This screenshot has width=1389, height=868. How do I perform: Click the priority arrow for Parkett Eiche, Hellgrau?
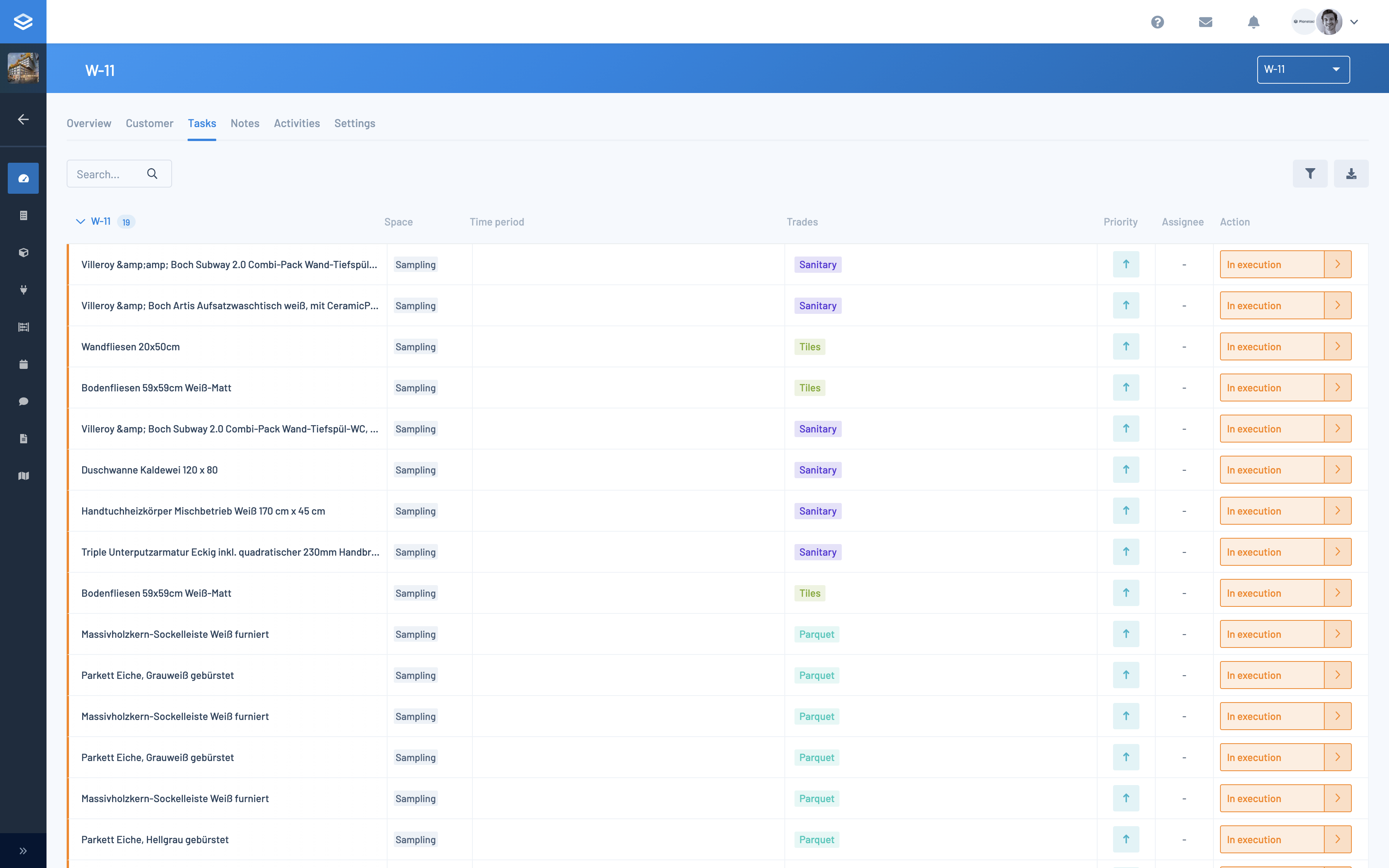pyautogui.click(x=1125, y=839)
